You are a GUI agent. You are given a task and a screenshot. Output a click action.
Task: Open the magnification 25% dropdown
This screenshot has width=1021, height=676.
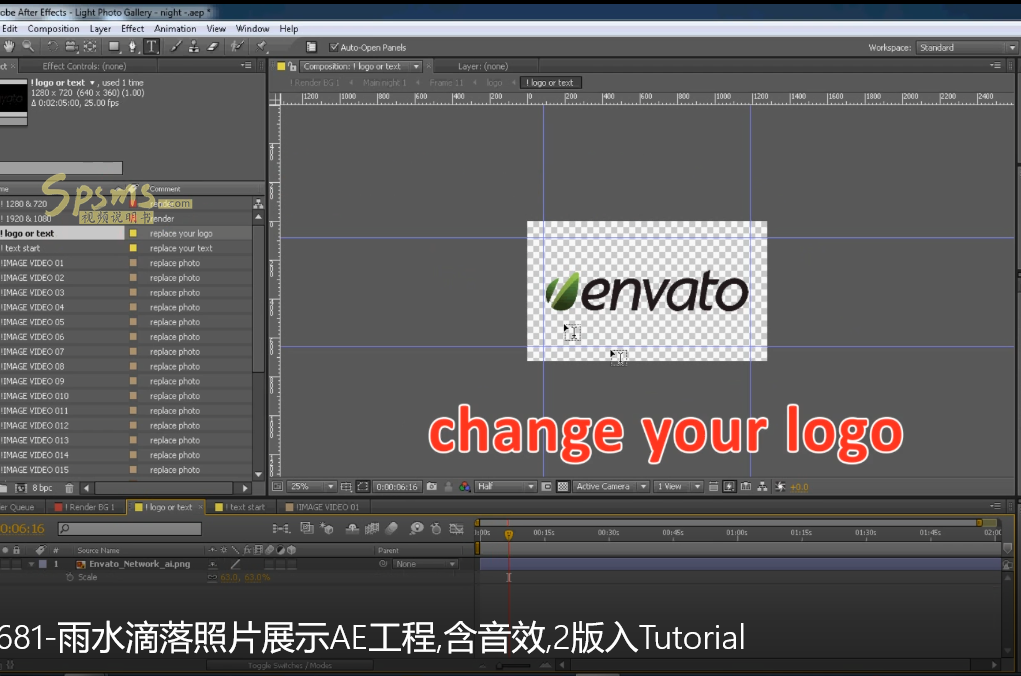pos(312,486)
